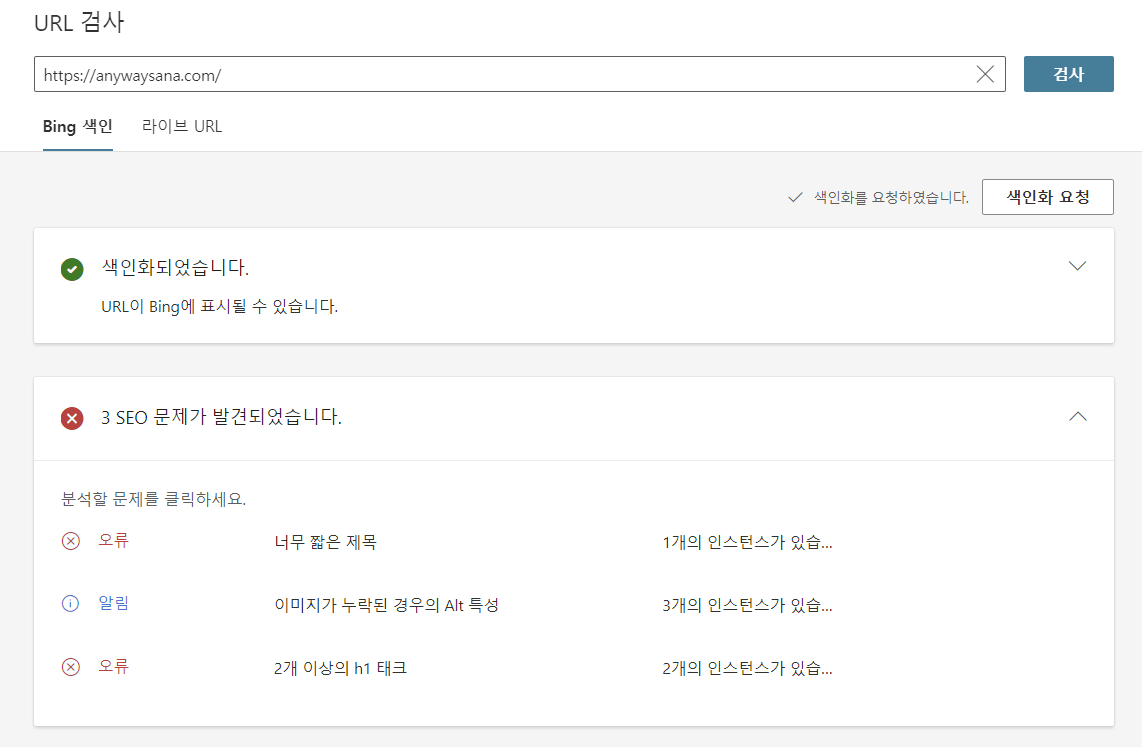The height and width of the screenshot is (747, 1142).
Task: Switch to the 라이브 URL tab
Action: (182, 126)
